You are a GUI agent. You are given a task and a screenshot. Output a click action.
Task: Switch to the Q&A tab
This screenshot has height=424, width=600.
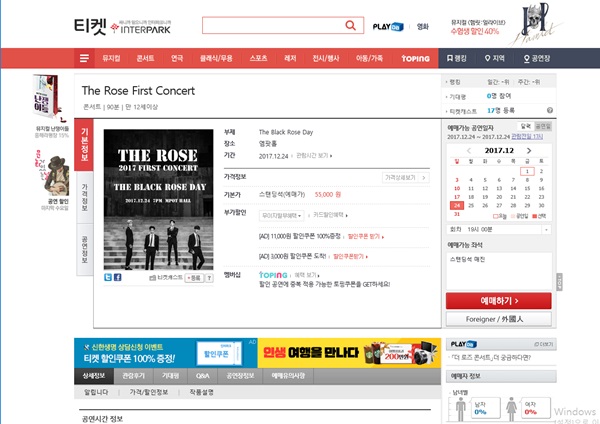tap(202, 376)
